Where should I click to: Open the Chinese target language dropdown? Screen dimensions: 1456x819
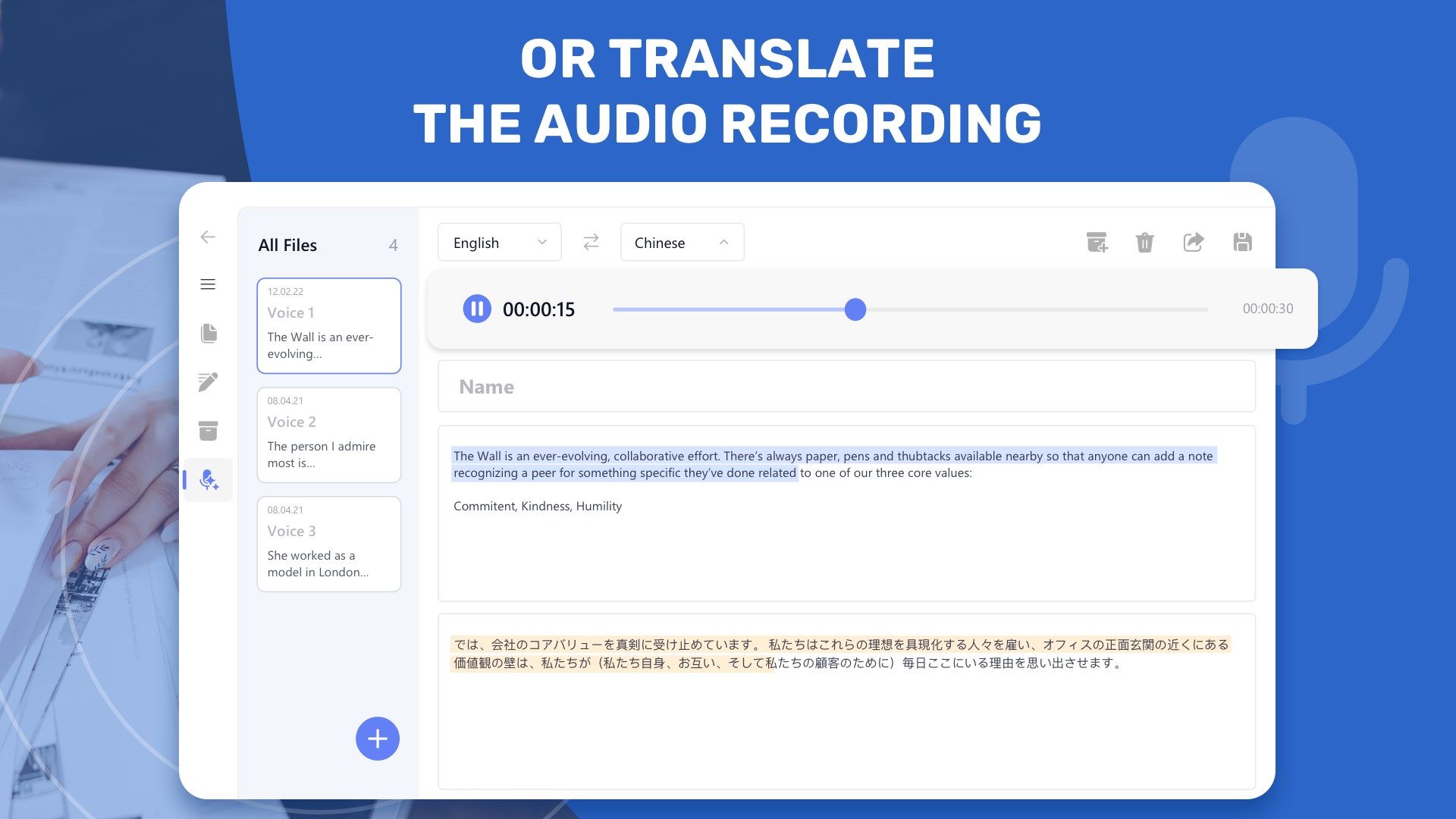[x=682, y=243]
